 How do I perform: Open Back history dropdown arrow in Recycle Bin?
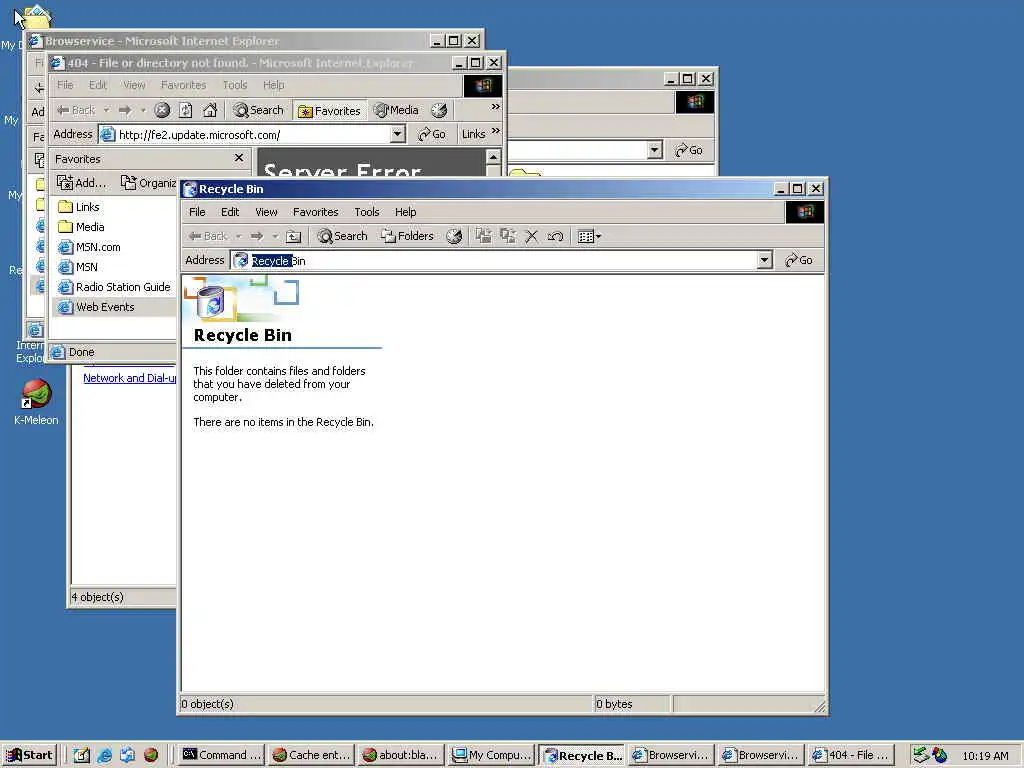tap(238, 236)
